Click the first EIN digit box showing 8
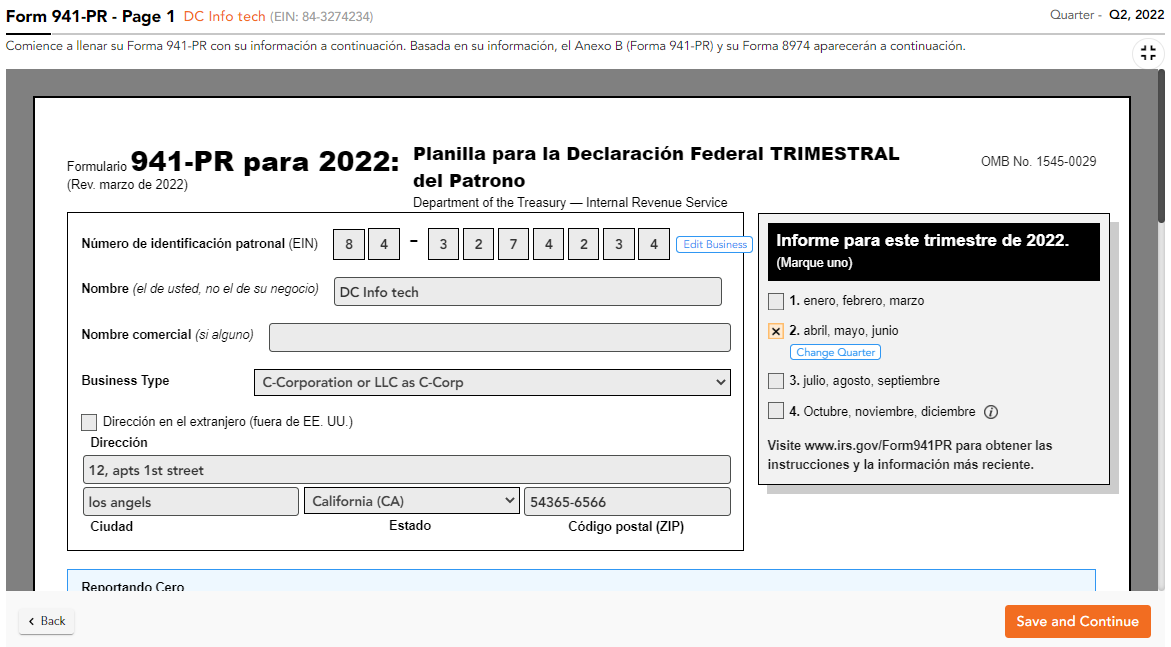 coord(348,243)
